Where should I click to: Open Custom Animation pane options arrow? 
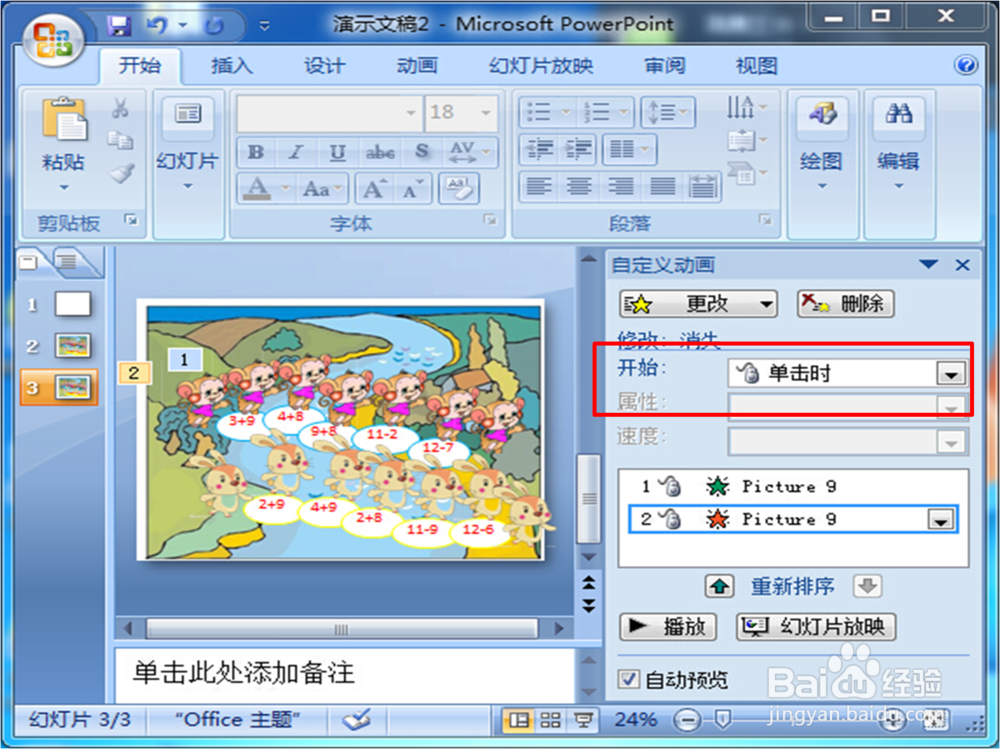[928, 264]
